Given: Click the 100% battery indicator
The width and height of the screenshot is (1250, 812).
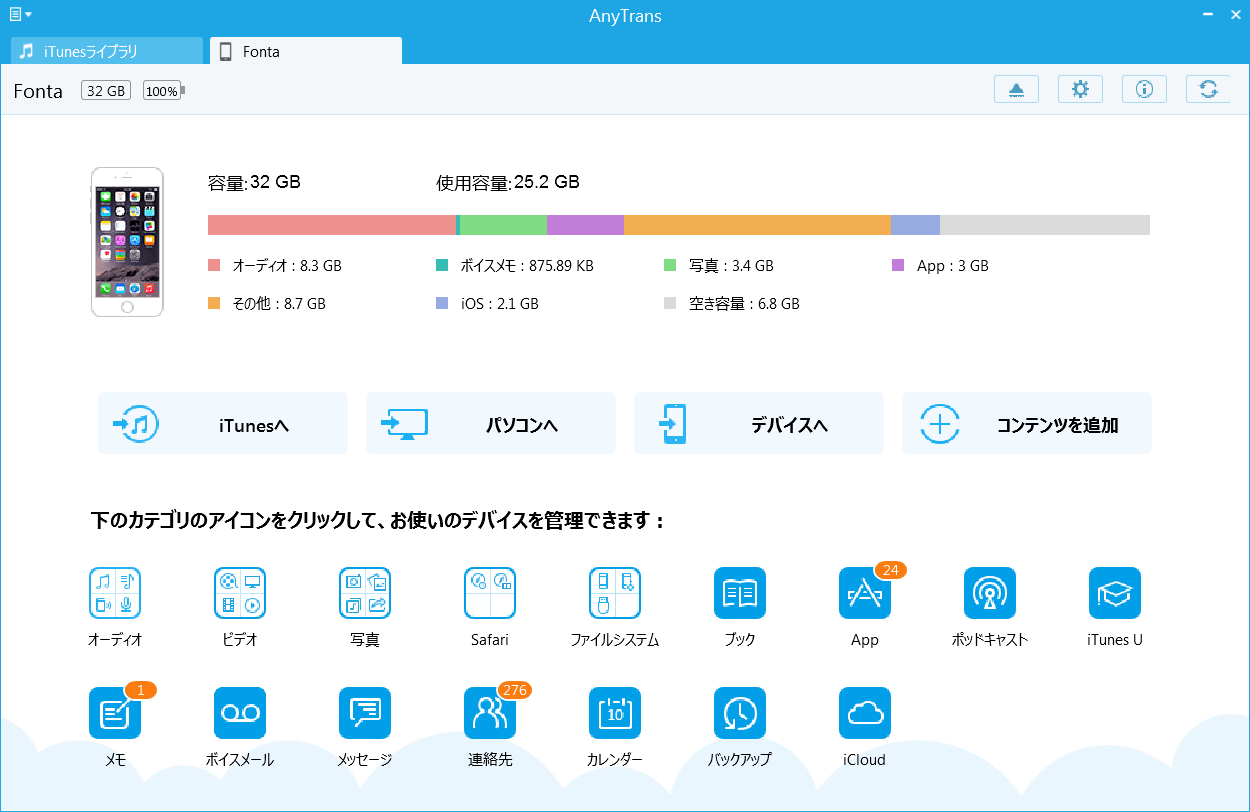Looking at the screenshot, I should 164,91.
